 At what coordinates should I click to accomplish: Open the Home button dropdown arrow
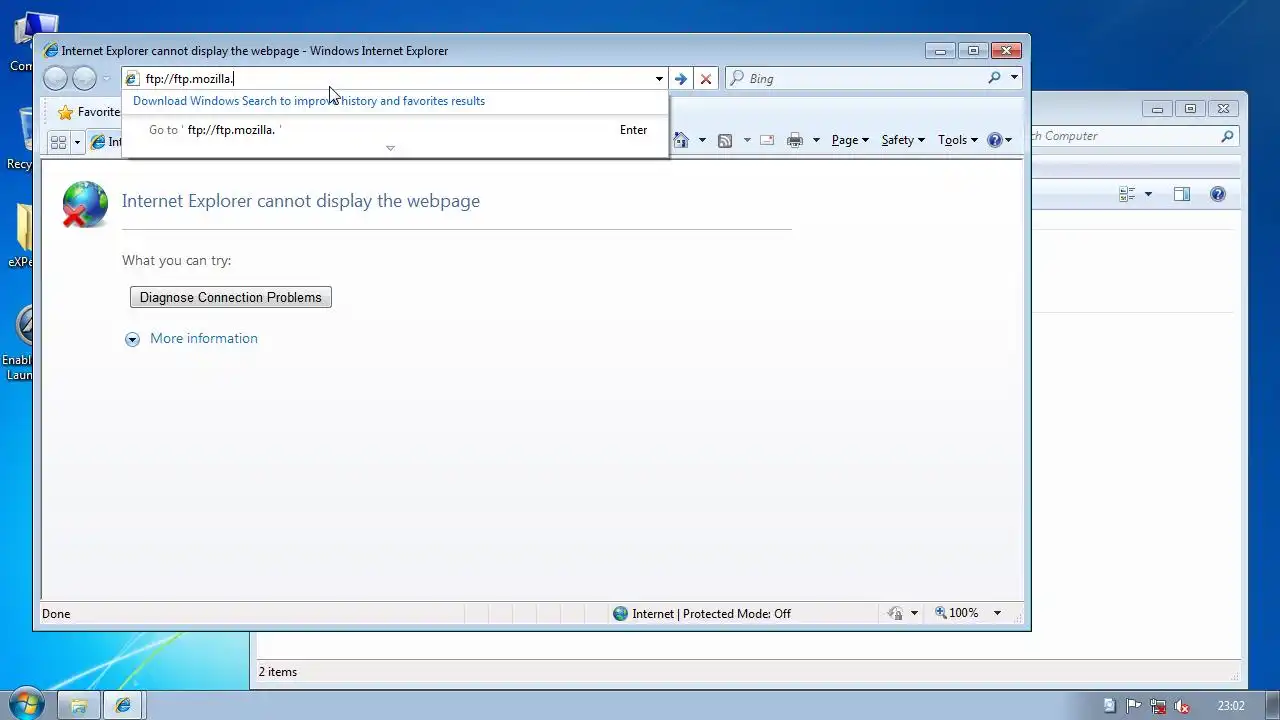tap(702, 140)
